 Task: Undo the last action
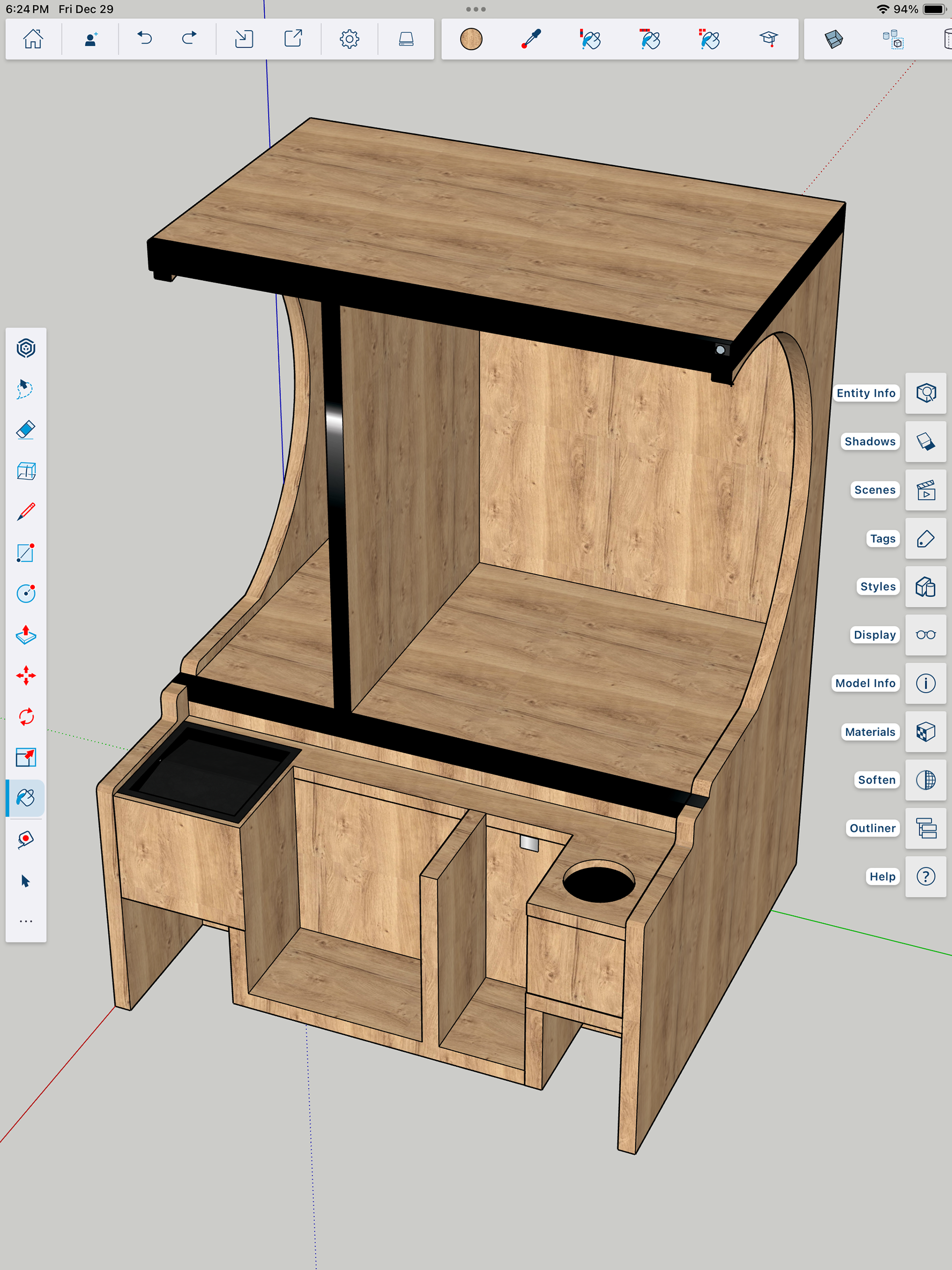pyautogui.click(x=145, y=39)
